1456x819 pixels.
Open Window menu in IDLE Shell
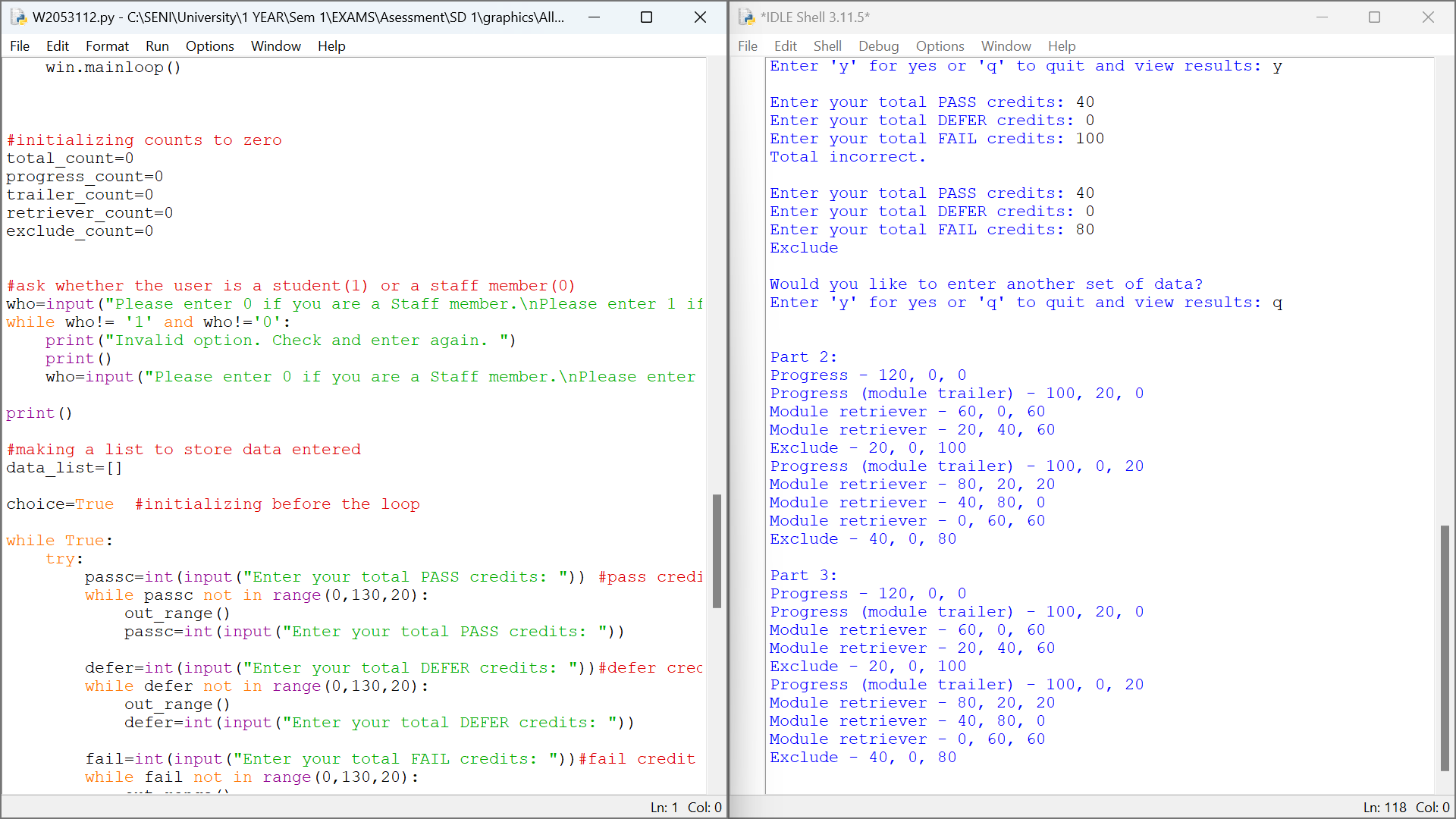(1006, 46)
